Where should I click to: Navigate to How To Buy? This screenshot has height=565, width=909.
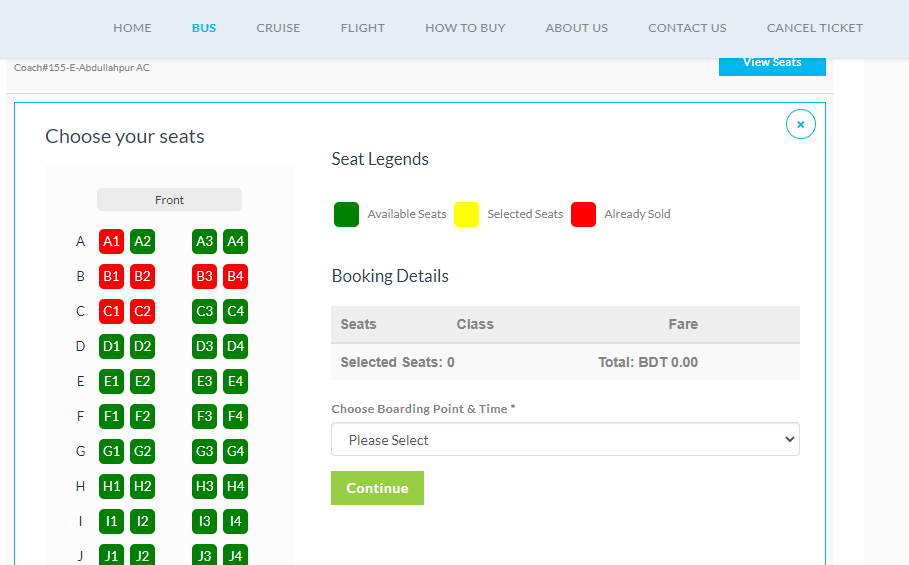(x=465, y=28)
